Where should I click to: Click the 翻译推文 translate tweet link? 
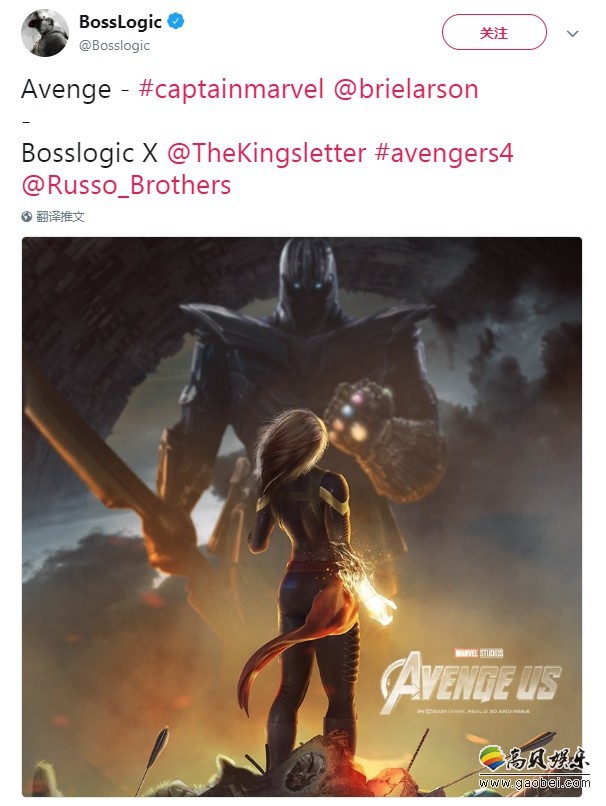point(60,216)
